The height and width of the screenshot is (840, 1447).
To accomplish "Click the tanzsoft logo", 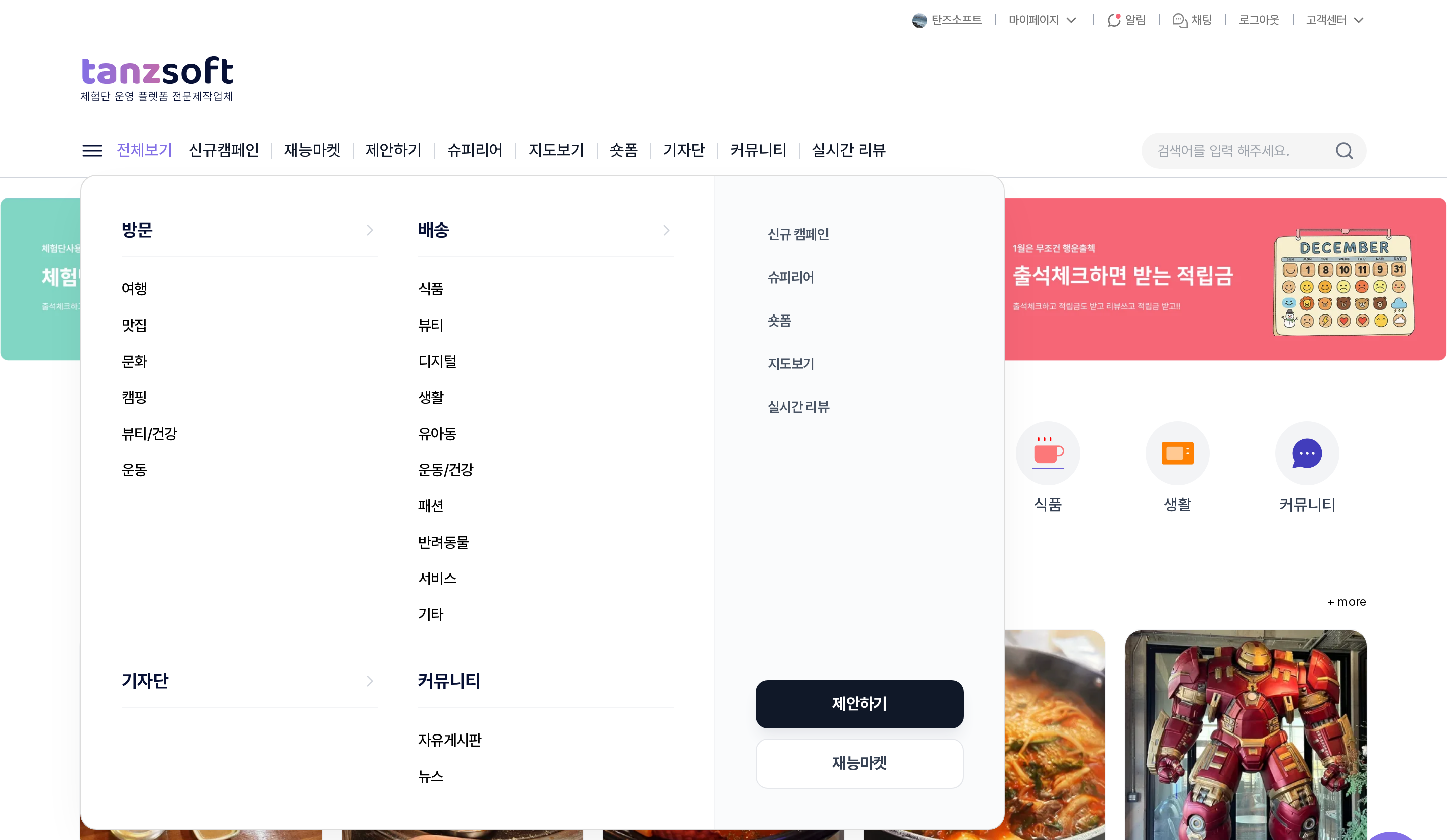I will (157, 79).
